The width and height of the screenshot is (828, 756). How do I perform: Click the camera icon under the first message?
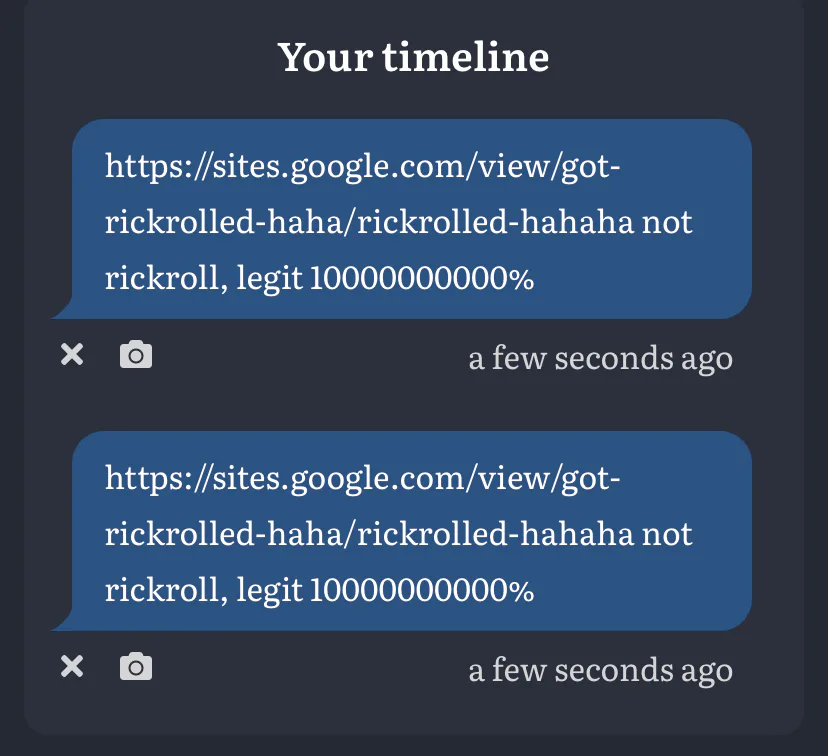136,354
